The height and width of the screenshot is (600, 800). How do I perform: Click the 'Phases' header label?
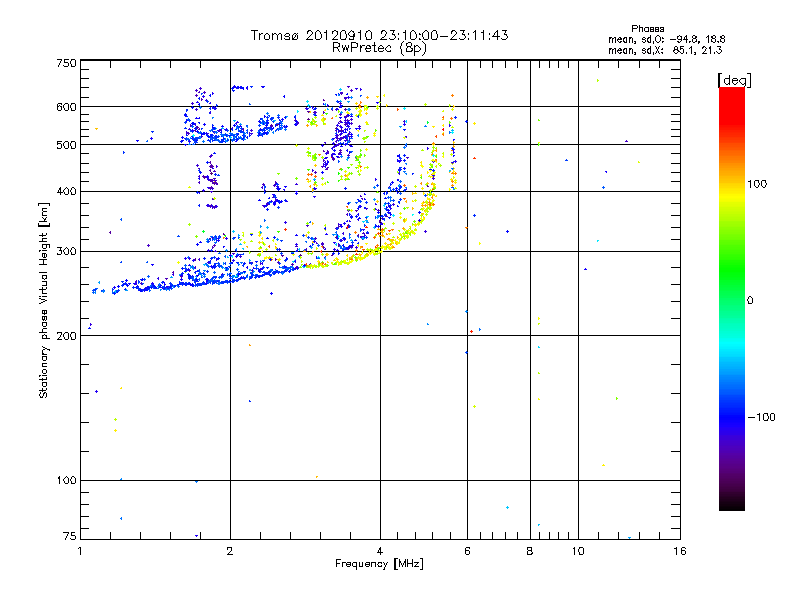tap(647, 29)
